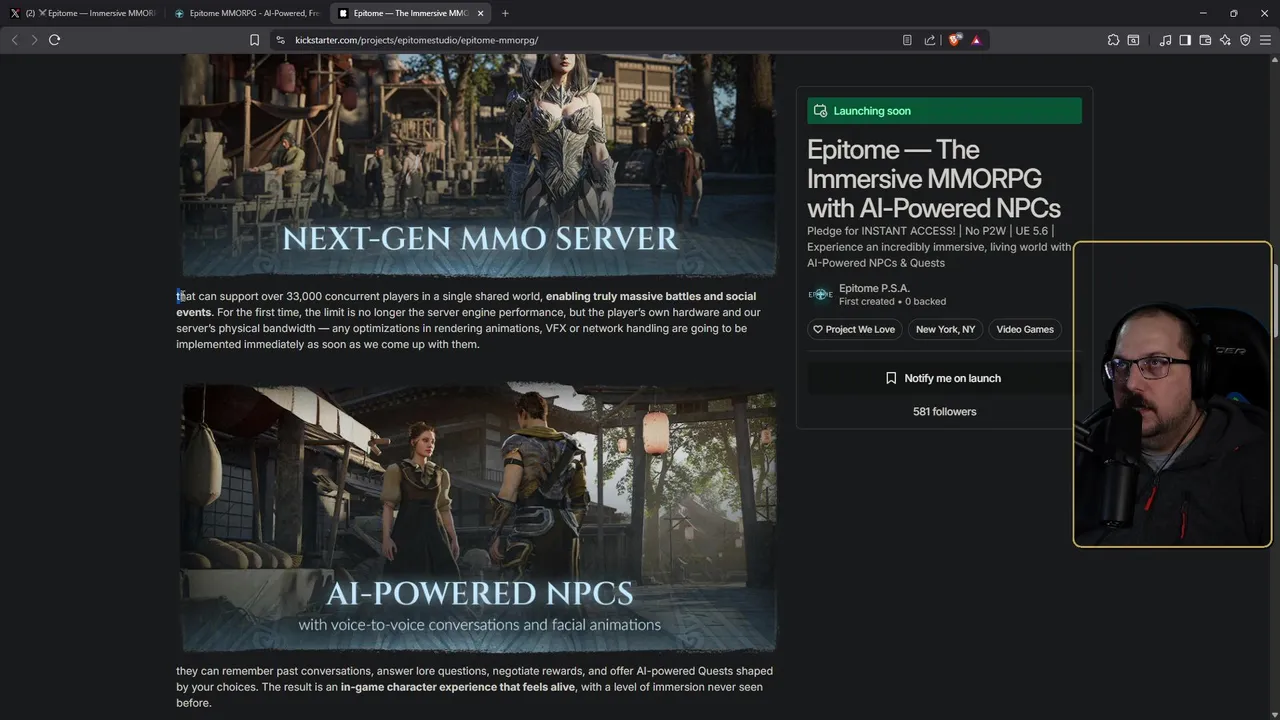1280x720 pixels.
Task: Open the Leo AI sparkle icon
Action: pos(1225,40)
